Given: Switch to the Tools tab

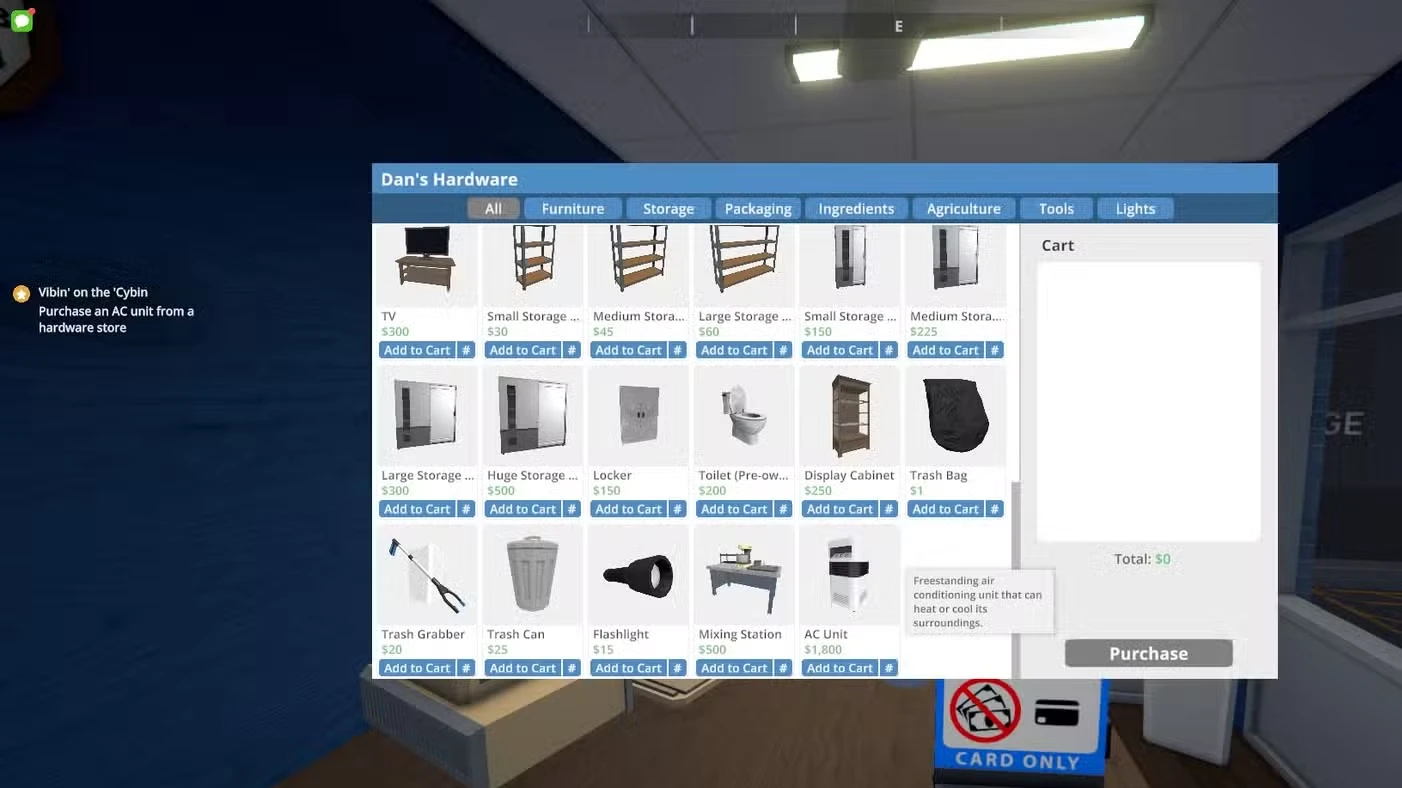Looking at the screenshot, I should [x=1056, y=208].
